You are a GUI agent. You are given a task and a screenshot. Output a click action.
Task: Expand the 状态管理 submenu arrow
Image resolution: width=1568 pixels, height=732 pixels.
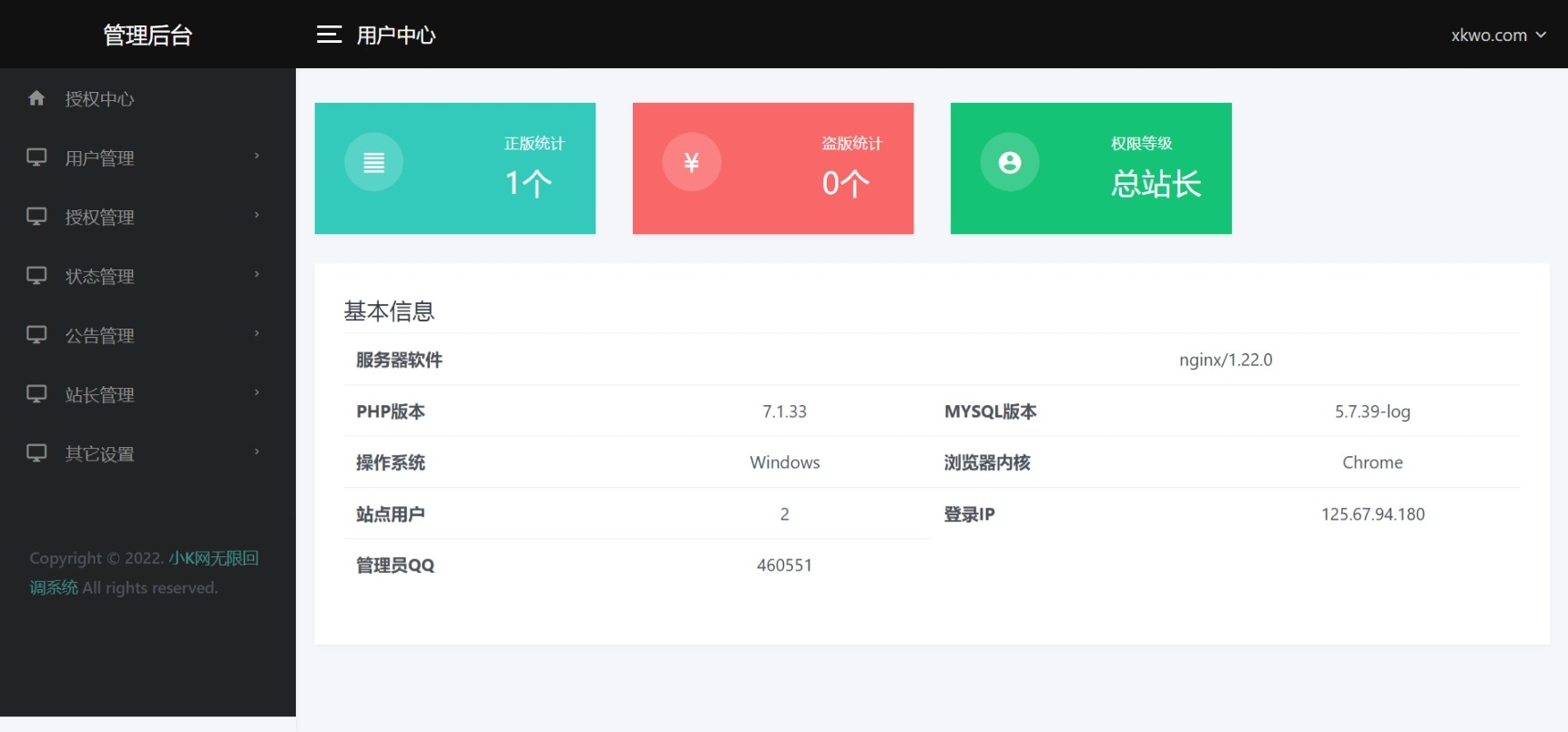click(257, 275)
